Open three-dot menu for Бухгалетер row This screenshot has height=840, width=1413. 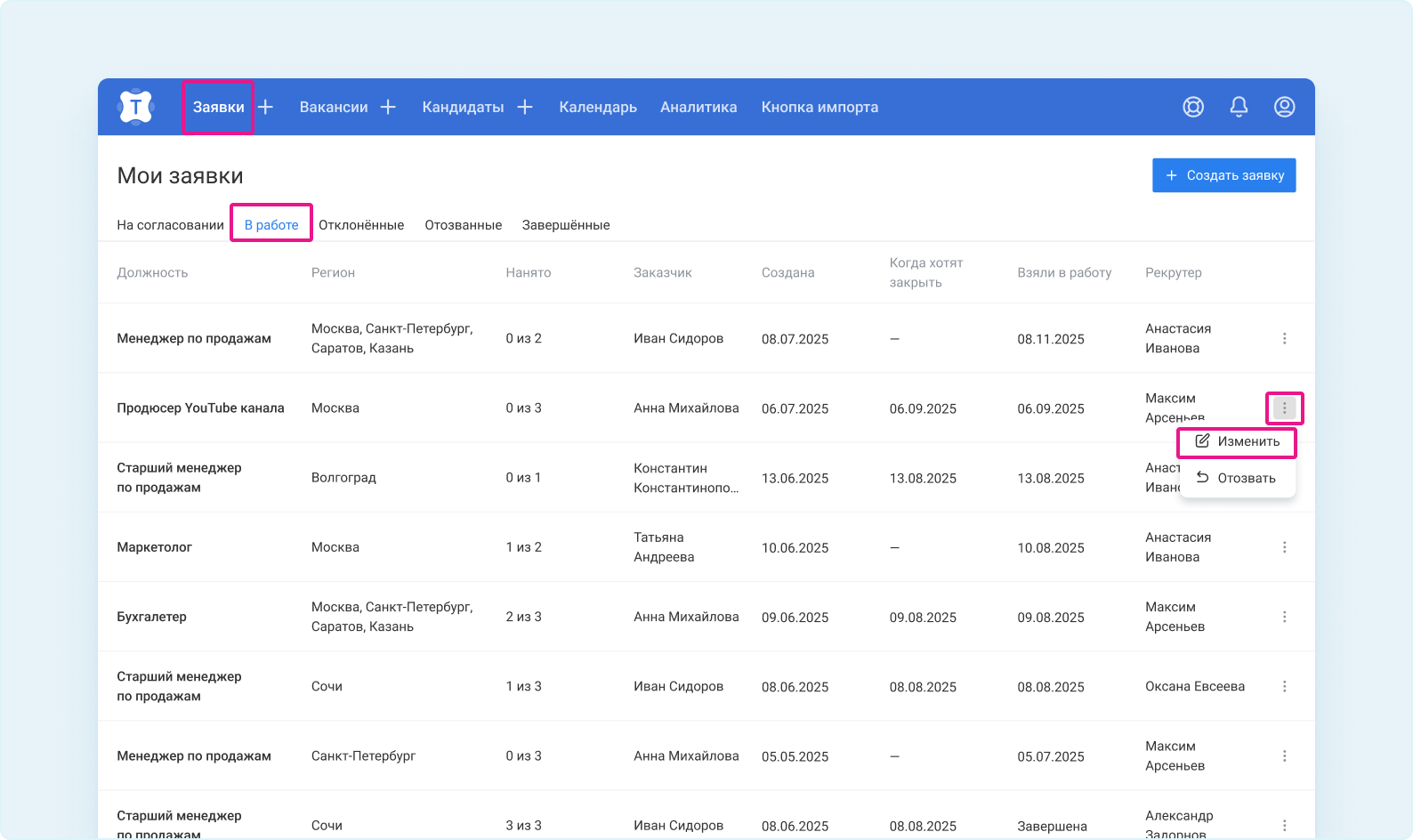(1284, 617)
